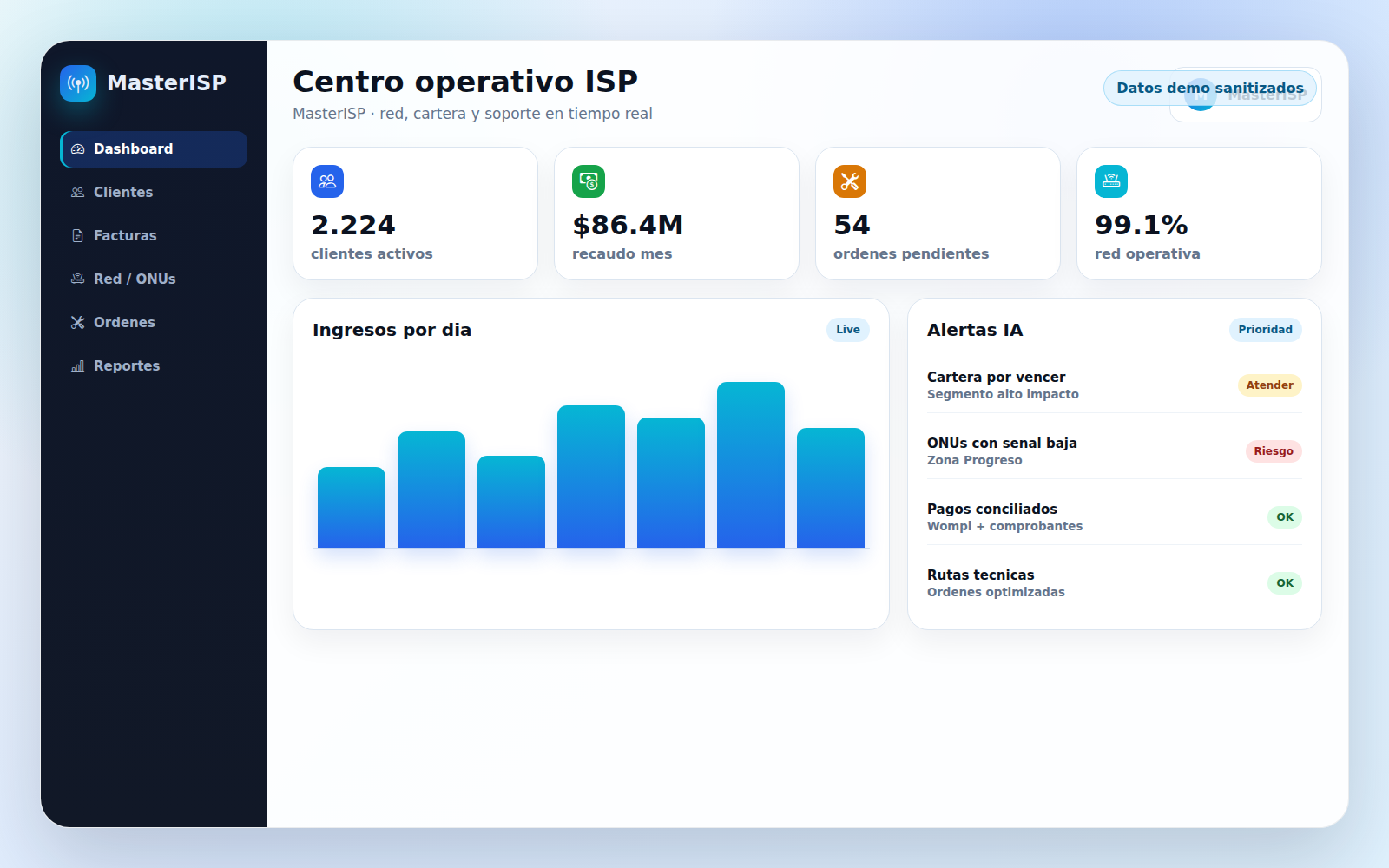Click the Pagos conciliados alert title
Viewport: 1389px width, 868px height.
[x=992, y=510]
